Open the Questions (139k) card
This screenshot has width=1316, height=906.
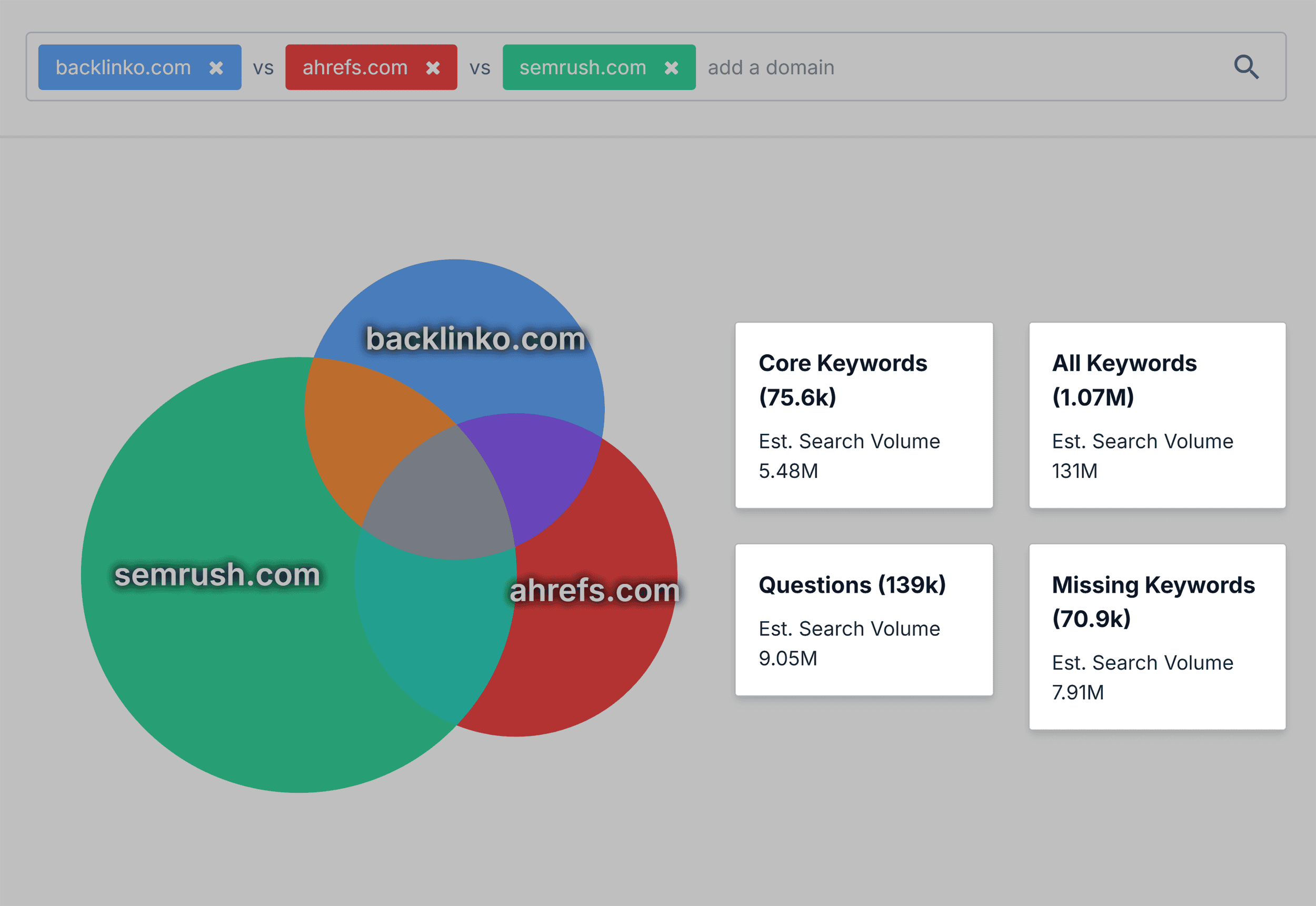click(x=864, y=620)
